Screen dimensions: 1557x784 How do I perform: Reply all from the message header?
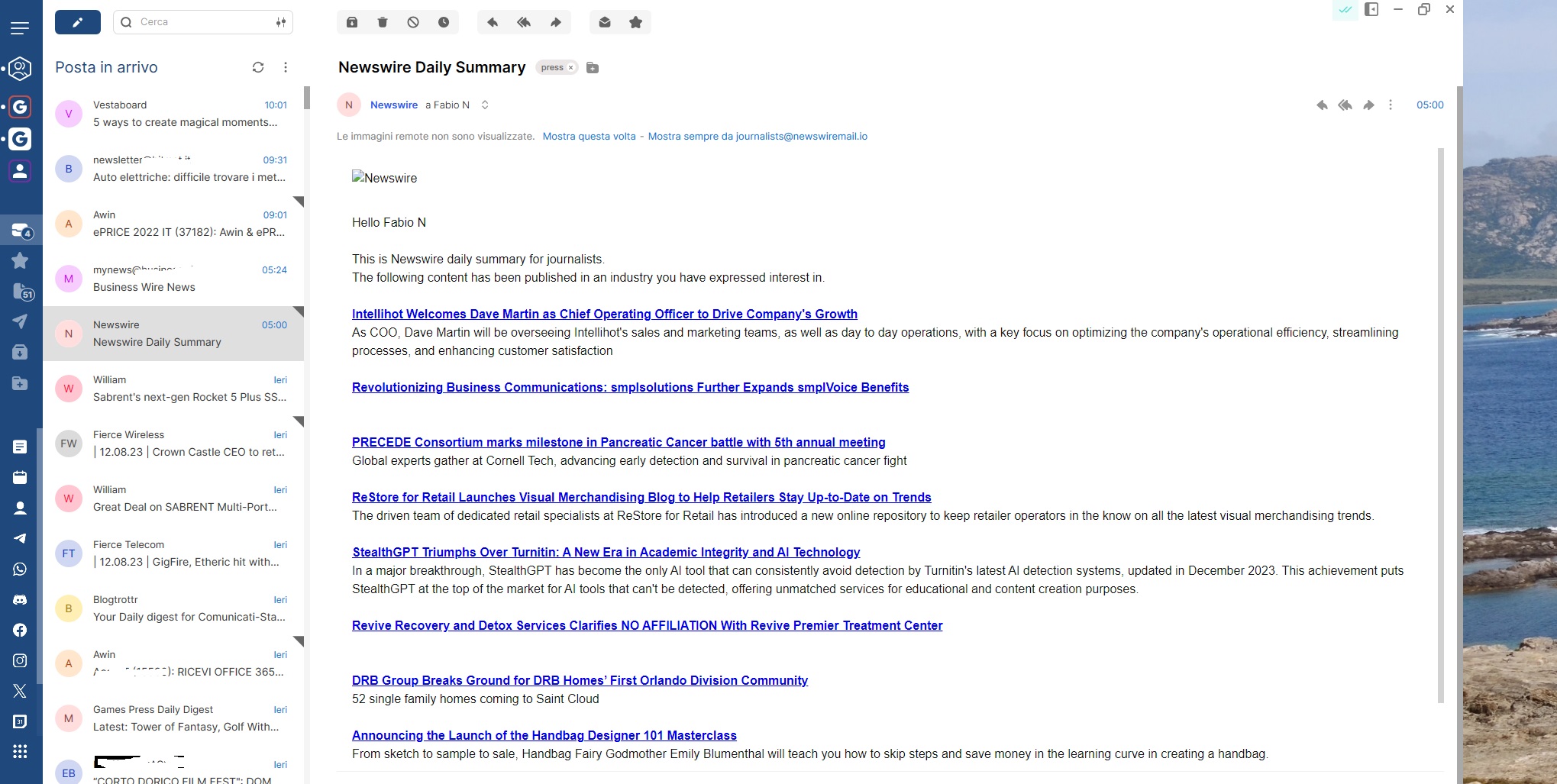(x=1345, y=105)
